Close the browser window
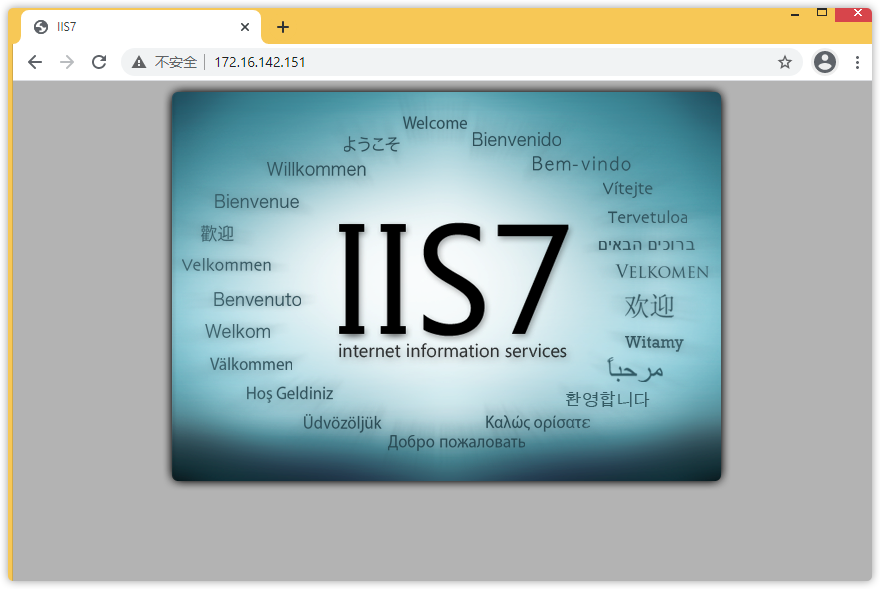The width and height of the screenshot is (880, 589). (856, 13)
